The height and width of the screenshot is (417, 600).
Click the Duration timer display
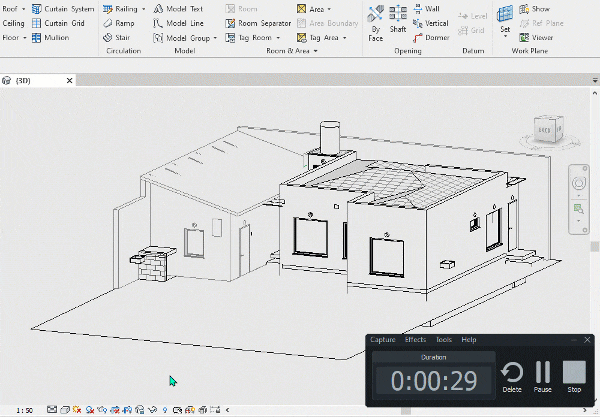(434, 381)
